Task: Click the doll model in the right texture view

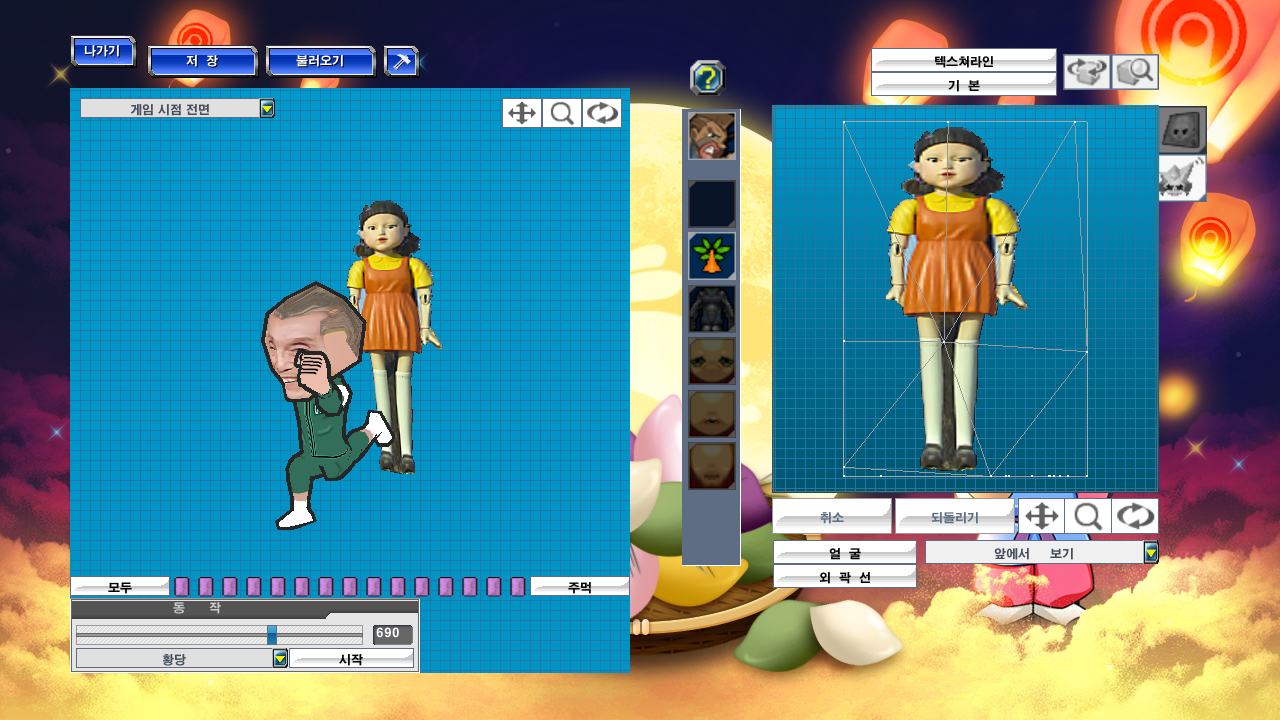Action: pyautogui.click(x=956, y=298)
